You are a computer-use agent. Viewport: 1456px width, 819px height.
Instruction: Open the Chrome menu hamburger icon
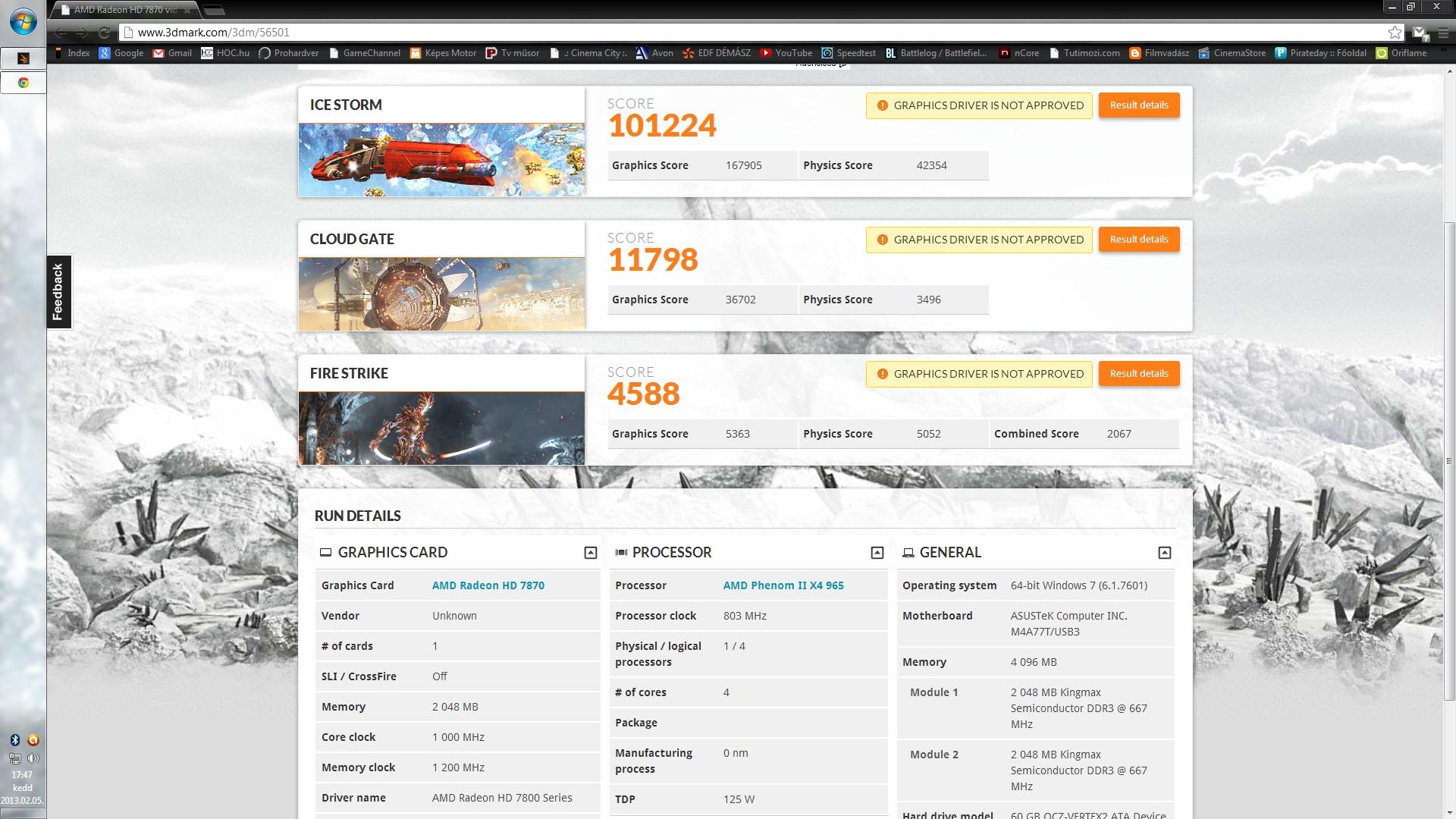pos(1443,33)
